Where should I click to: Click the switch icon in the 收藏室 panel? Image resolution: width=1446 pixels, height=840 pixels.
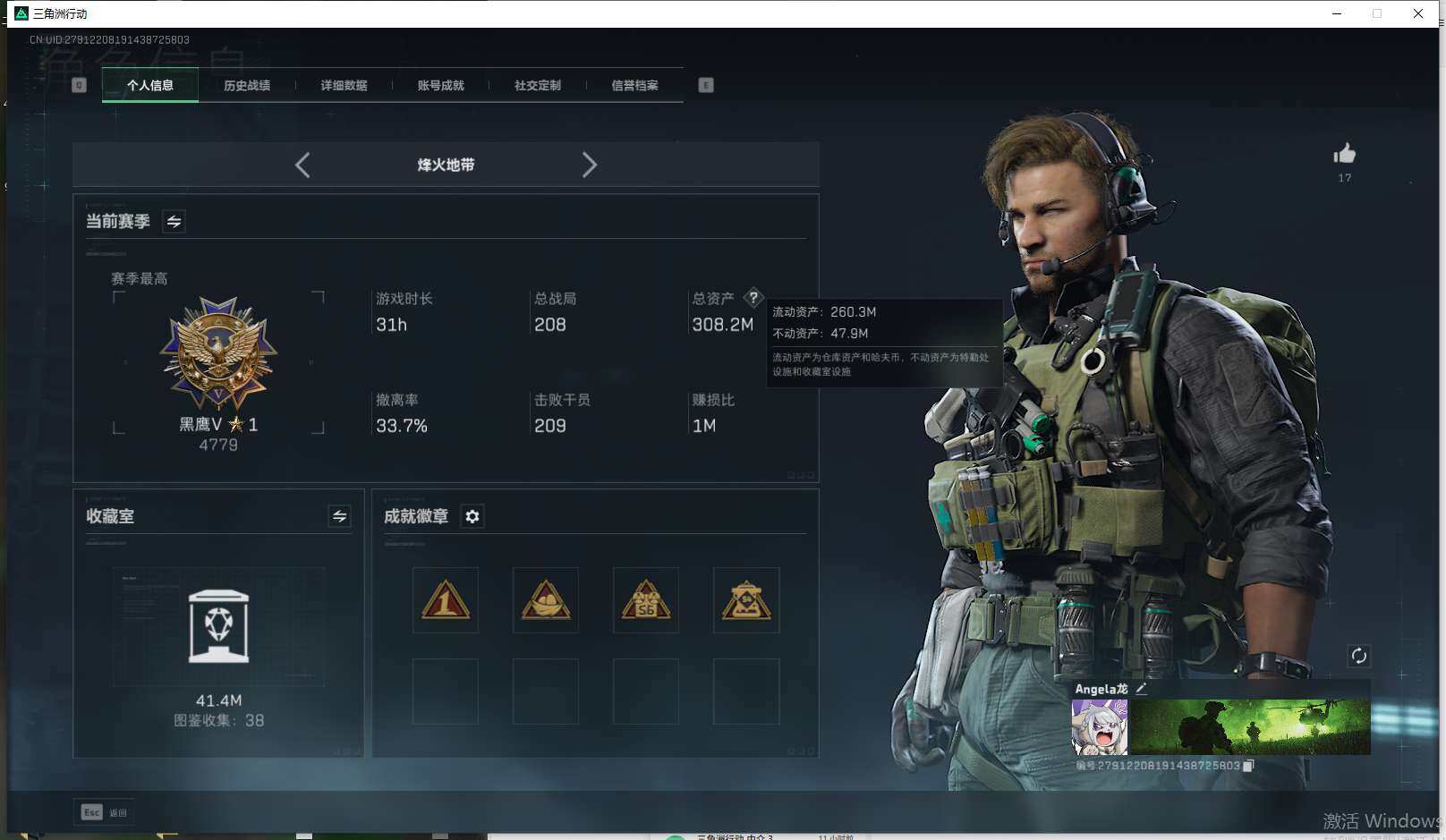tap(338, 516)
